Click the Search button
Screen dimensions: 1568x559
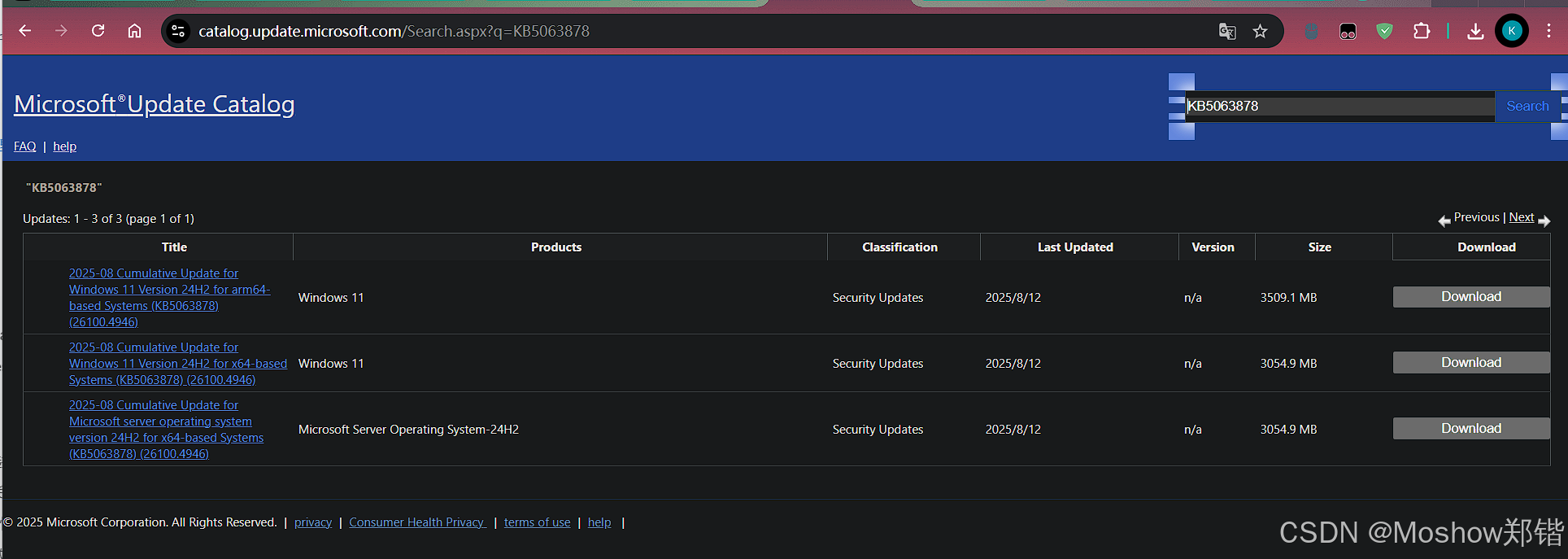tap(1527, 106)
